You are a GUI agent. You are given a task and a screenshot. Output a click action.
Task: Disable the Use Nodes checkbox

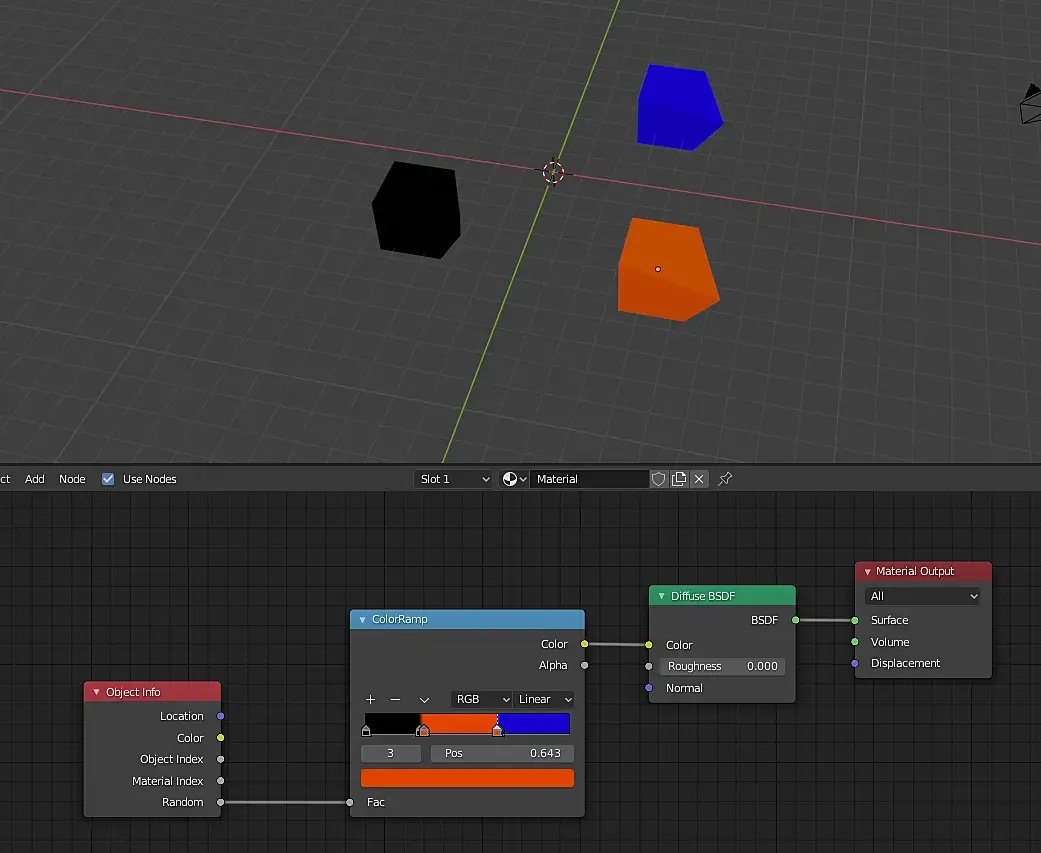click(108, 479)
